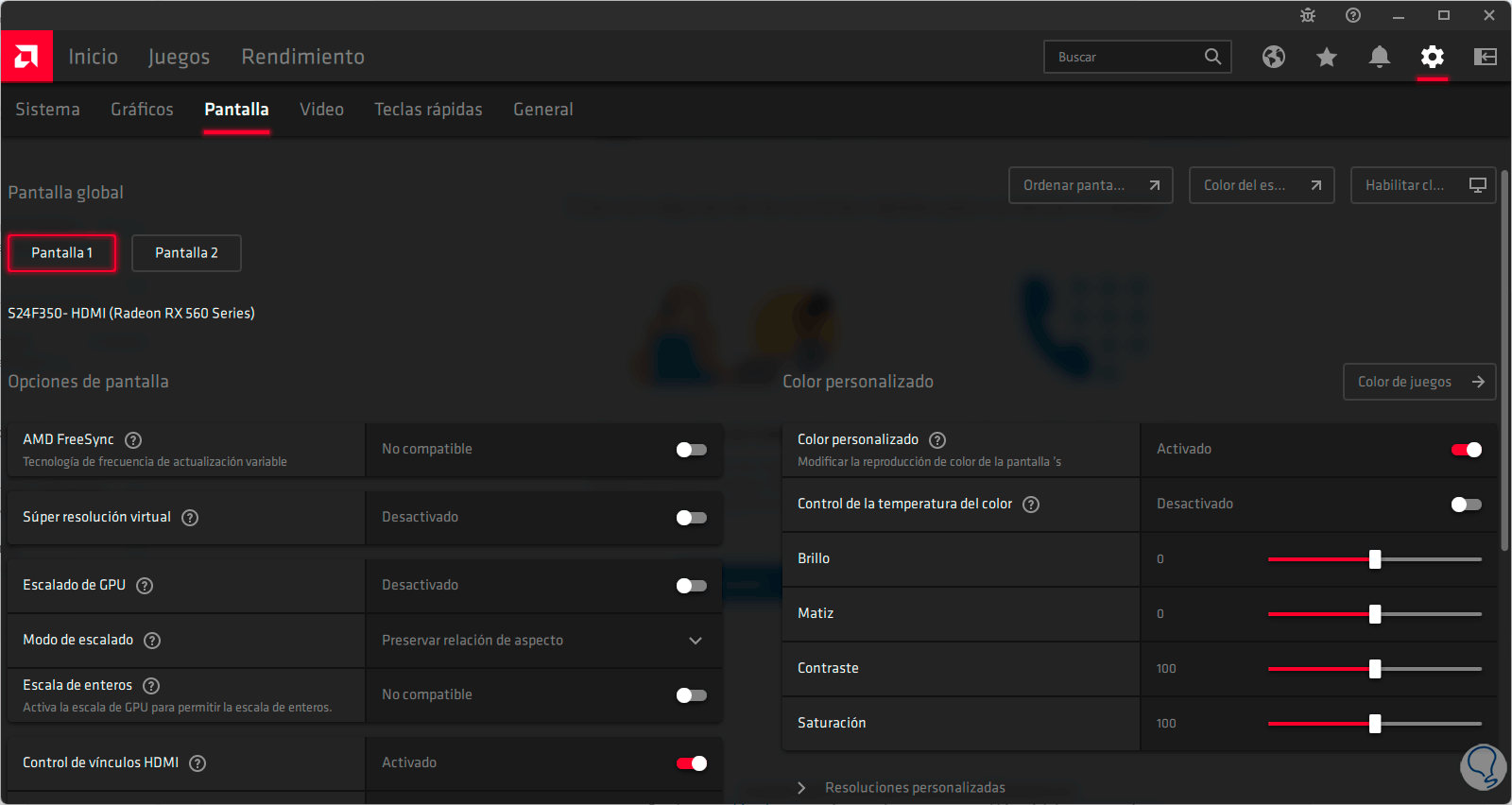Image resolution: width=1512 pixels, height=805 pixels.
Task: Enable Control de la temperatura del color
Action: coord(1467,505)
